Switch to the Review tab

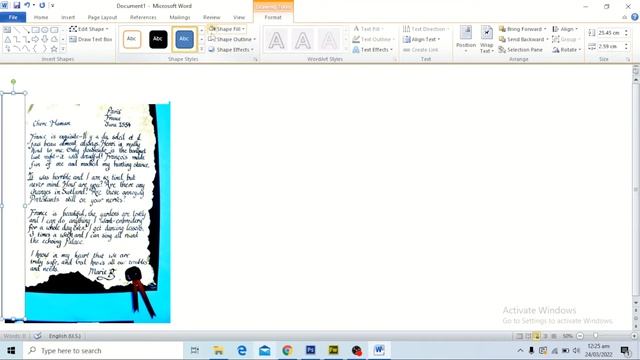pyautogui.click(x=211, y=17)
